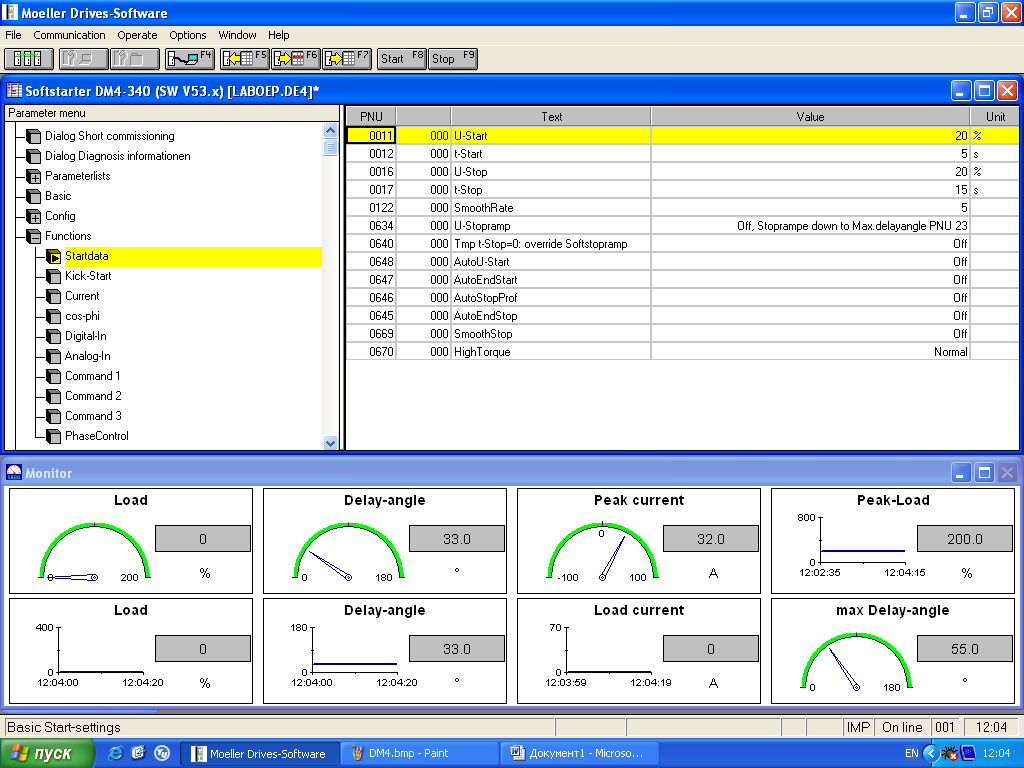Viewport: 1024px width, 768px height.
Task: Click the max Delay-angle value 55.0
Action: [965, 649]
